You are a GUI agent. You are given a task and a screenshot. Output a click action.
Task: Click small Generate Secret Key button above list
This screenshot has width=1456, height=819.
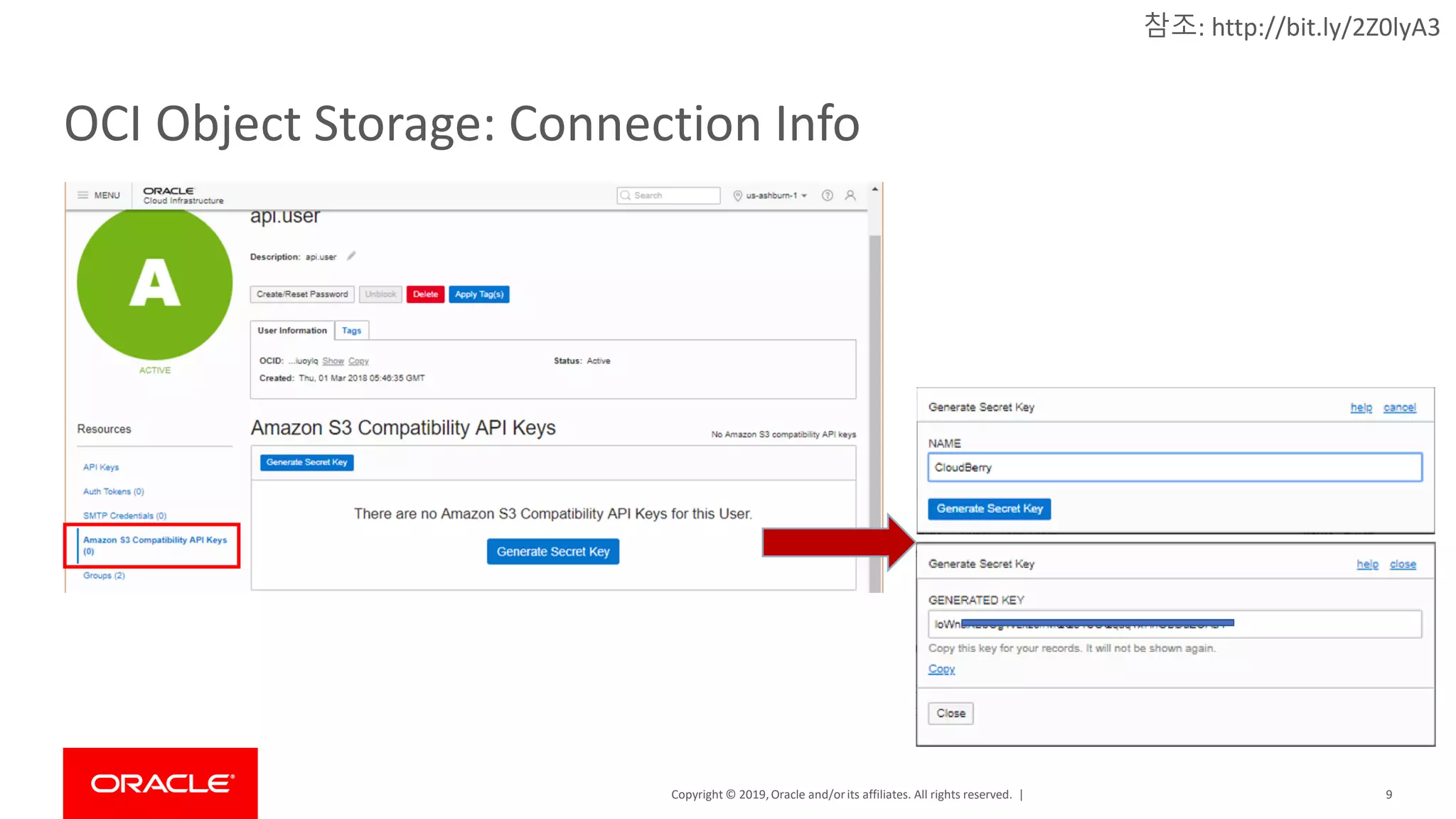pos(306,462)
